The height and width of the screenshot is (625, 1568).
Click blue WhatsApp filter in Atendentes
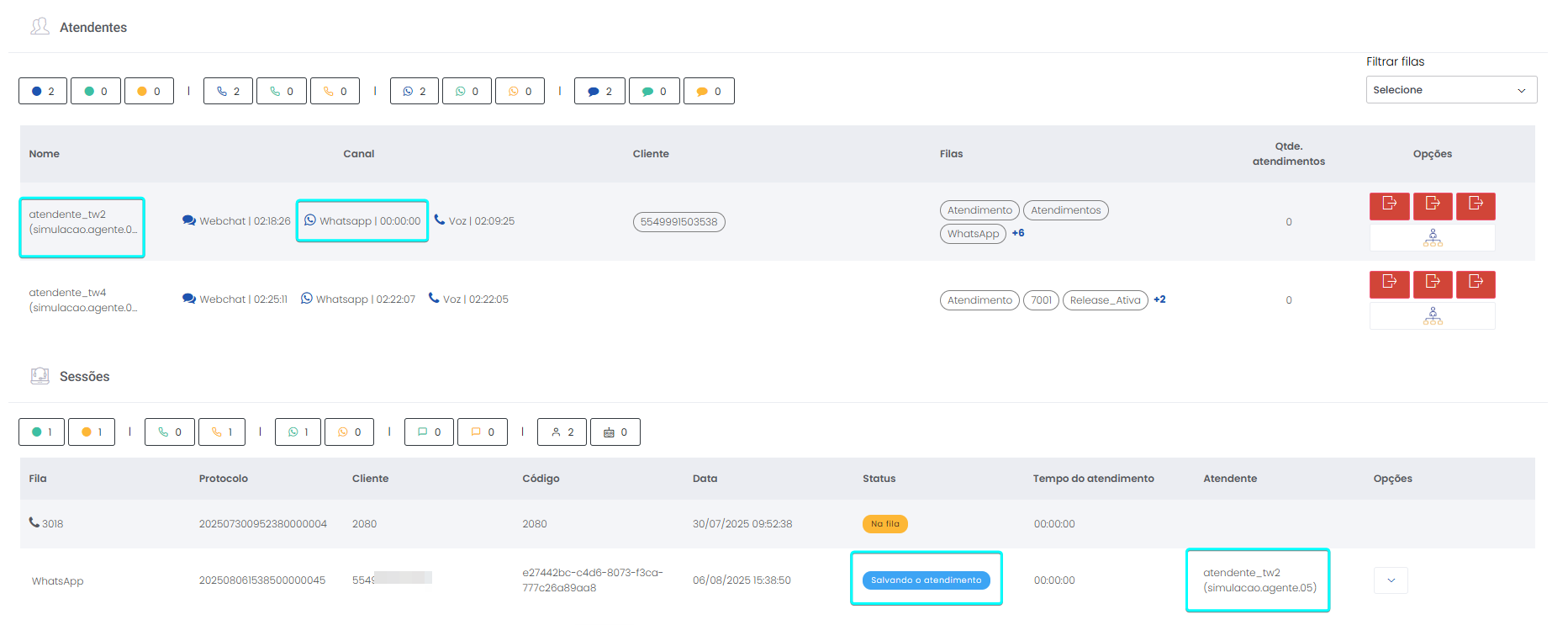[x=414, y=91]
